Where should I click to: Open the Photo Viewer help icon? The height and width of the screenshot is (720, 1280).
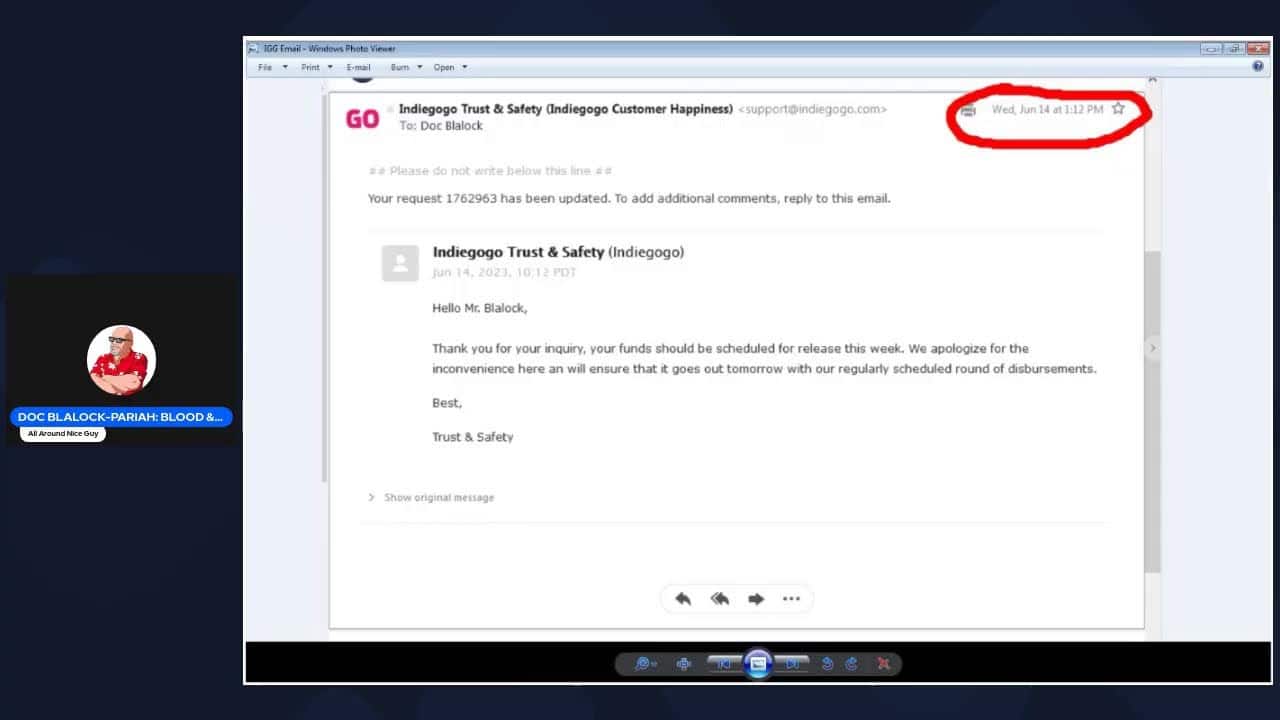pyautogui.click(x=1258, y=67)
